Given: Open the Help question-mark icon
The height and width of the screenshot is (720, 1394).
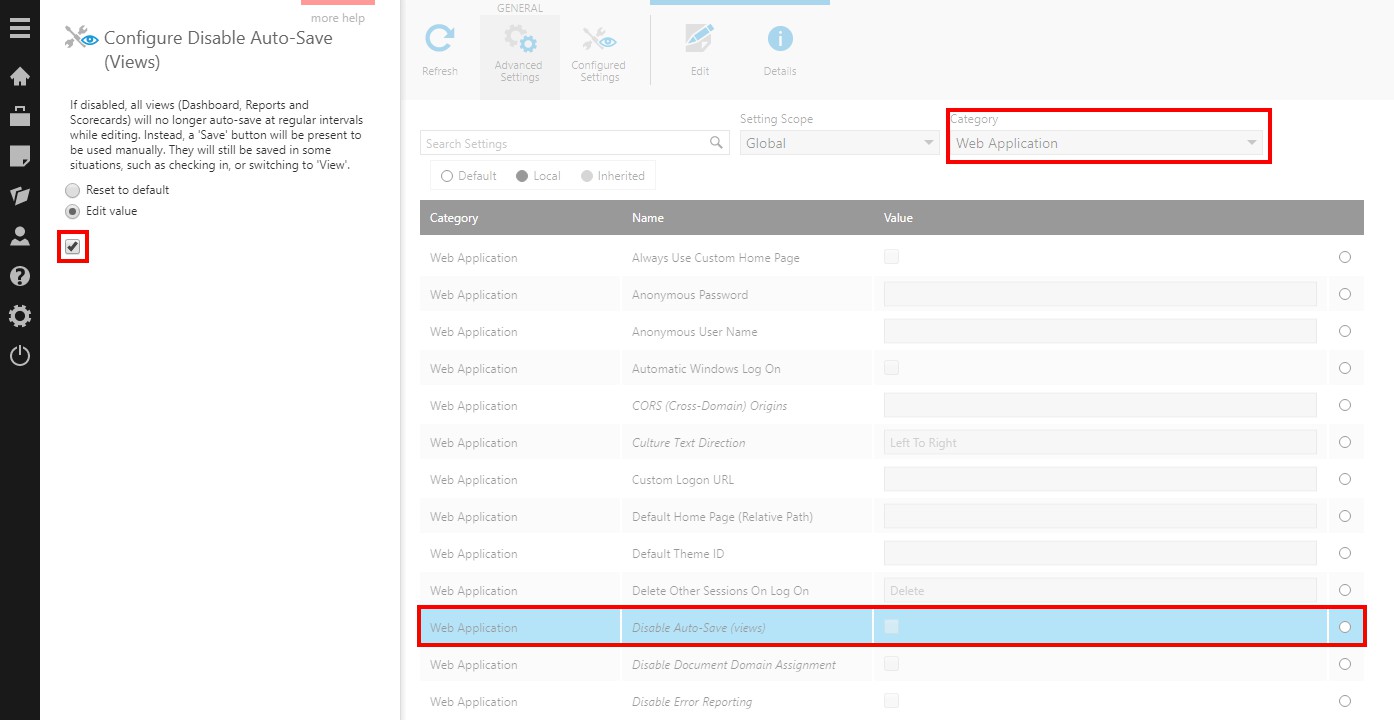Looking at the screenshot, I should (20, 276).
